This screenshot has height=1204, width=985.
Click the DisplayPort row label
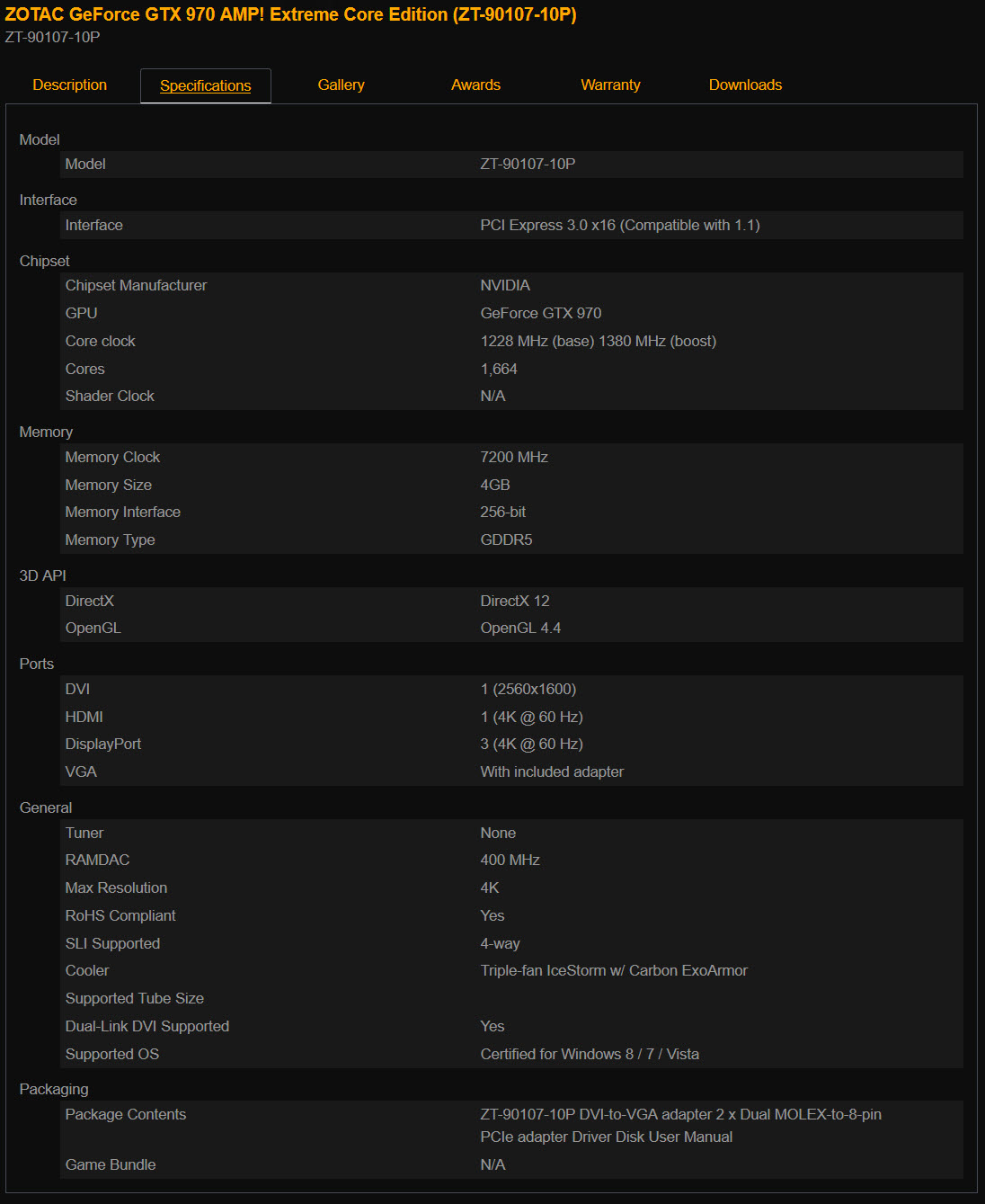(102, 744)
